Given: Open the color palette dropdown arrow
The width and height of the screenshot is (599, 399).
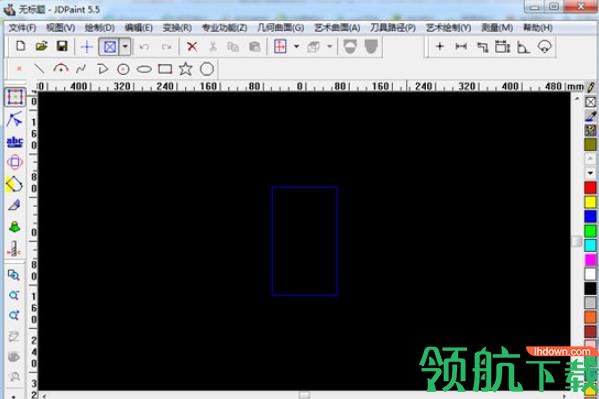Looking at the screenshot, I should 591,172.
